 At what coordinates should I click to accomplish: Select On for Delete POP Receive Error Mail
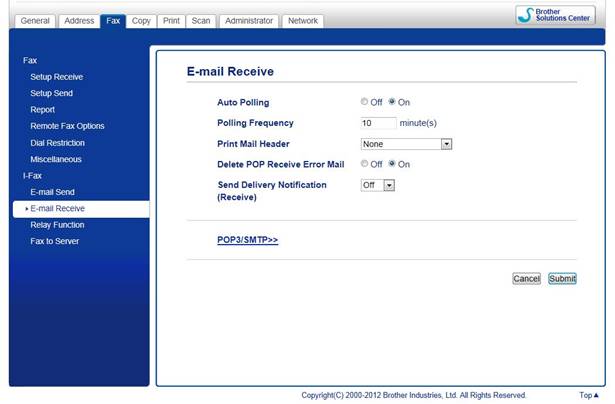(x=392, y=164)
